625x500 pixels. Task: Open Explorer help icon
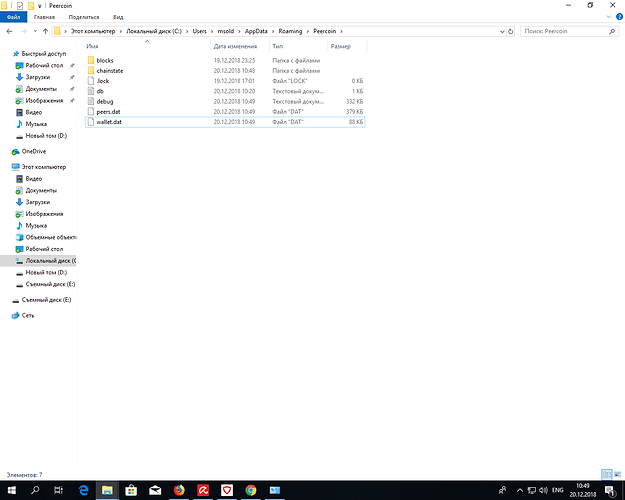620,17
